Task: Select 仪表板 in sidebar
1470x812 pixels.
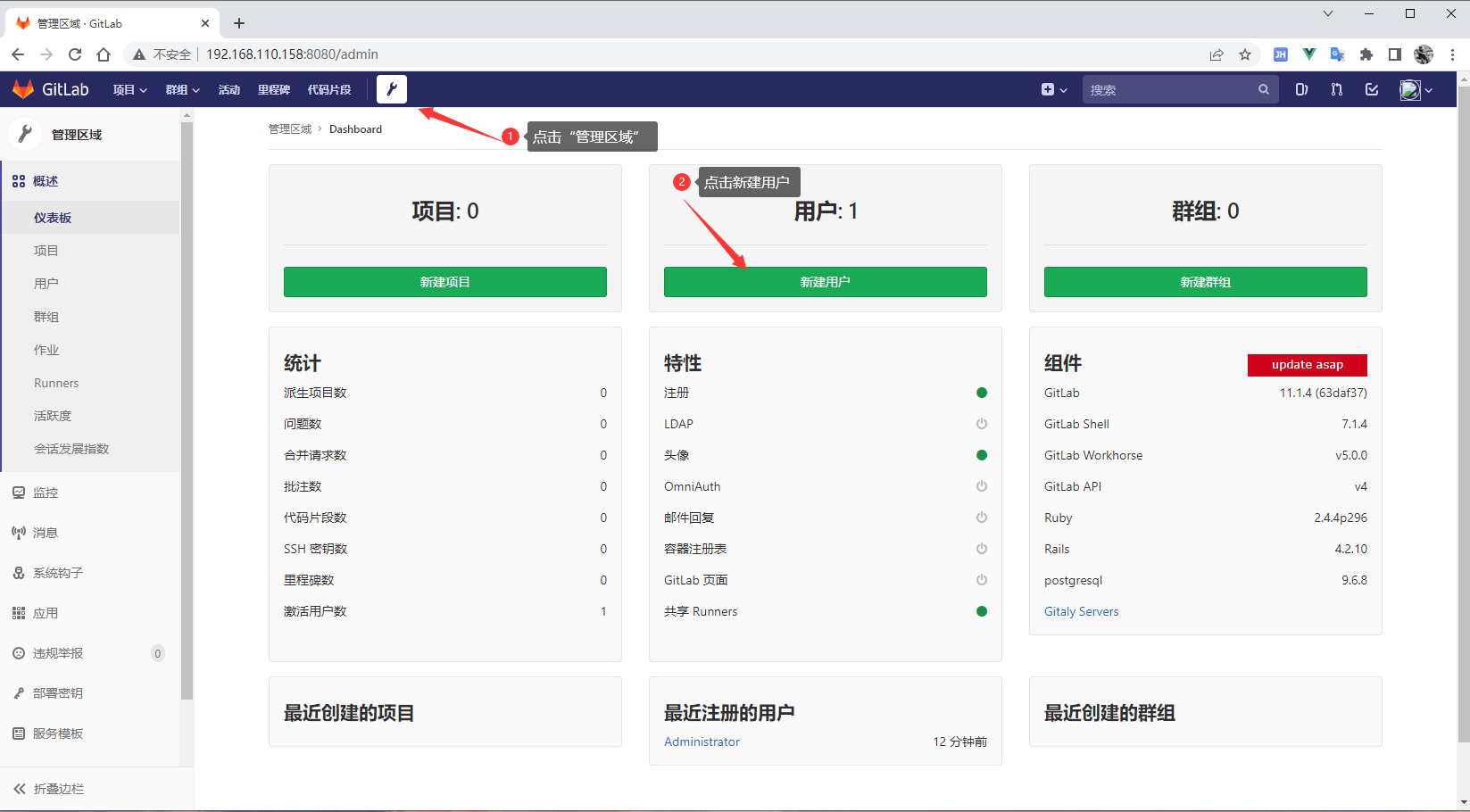Action: (x=91, y=218)
